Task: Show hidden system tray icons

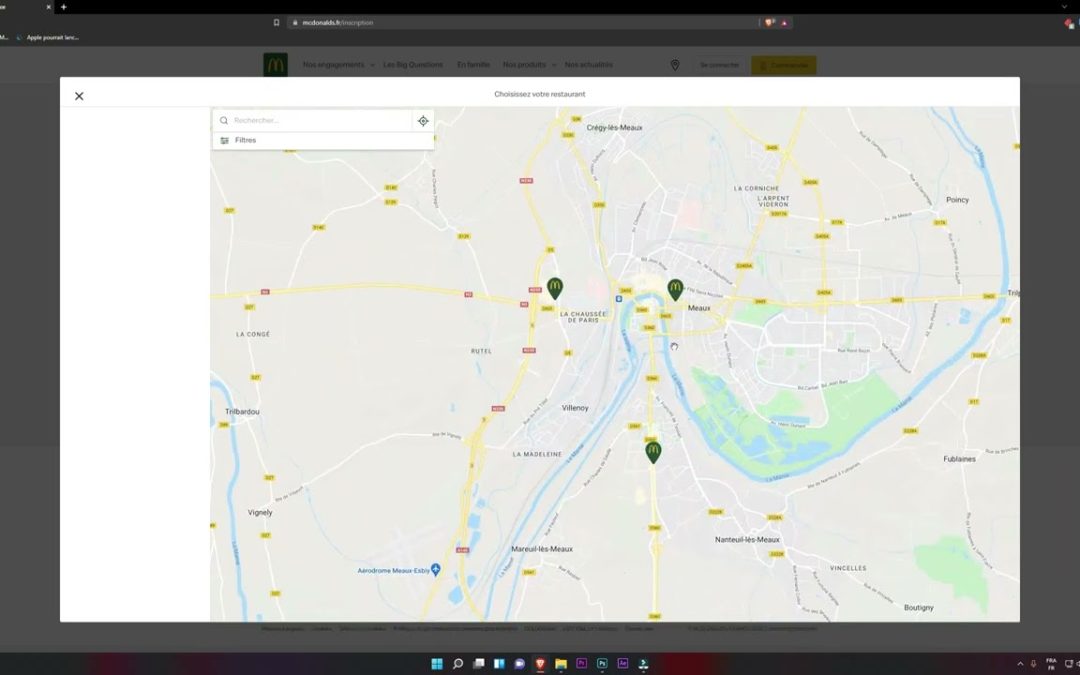Action: click(x=1020, y=664)
